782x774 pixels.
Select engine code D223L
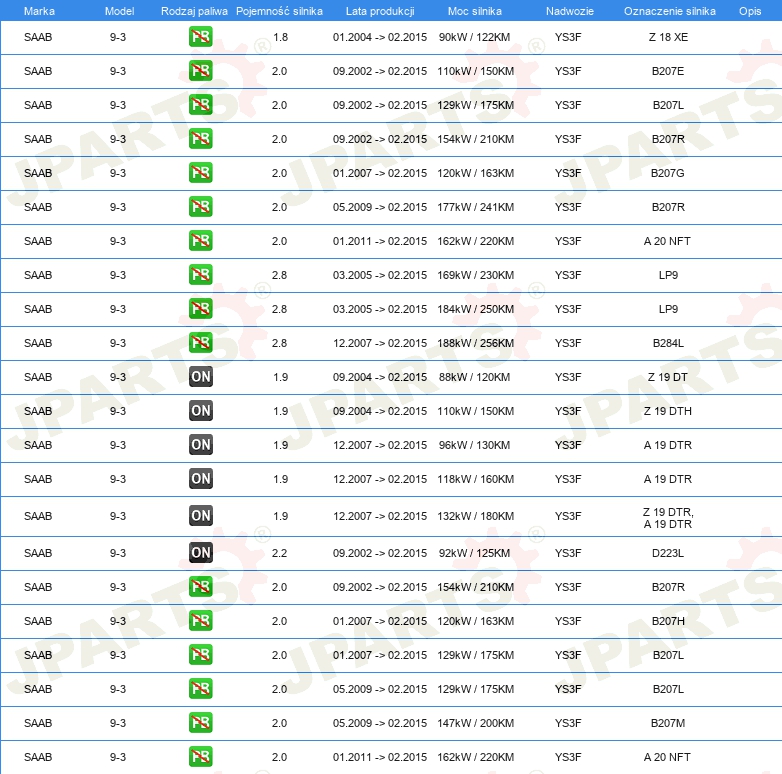point(668,553)
